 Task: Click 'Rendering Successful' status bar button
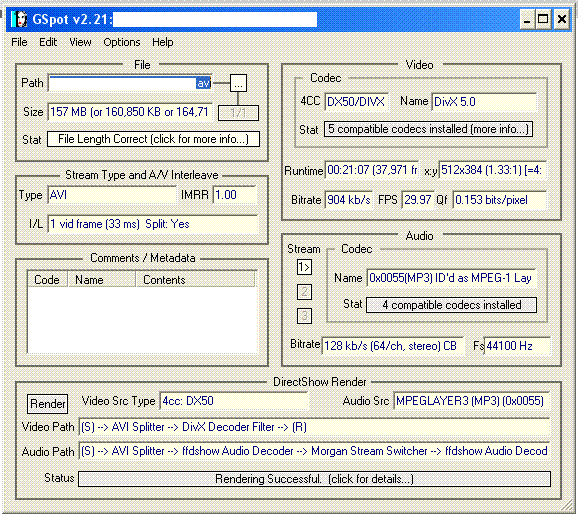314,479
